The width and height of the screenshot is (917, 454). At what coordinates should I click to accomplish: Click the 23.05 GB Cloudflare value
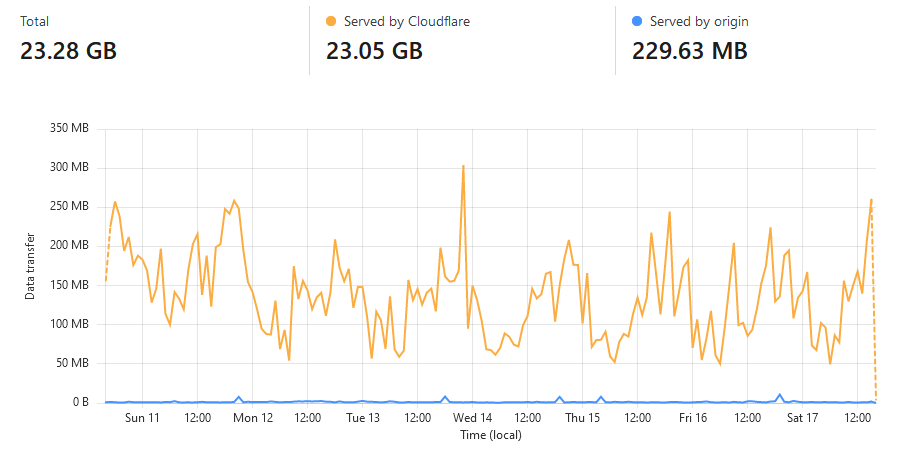[374, 50]
